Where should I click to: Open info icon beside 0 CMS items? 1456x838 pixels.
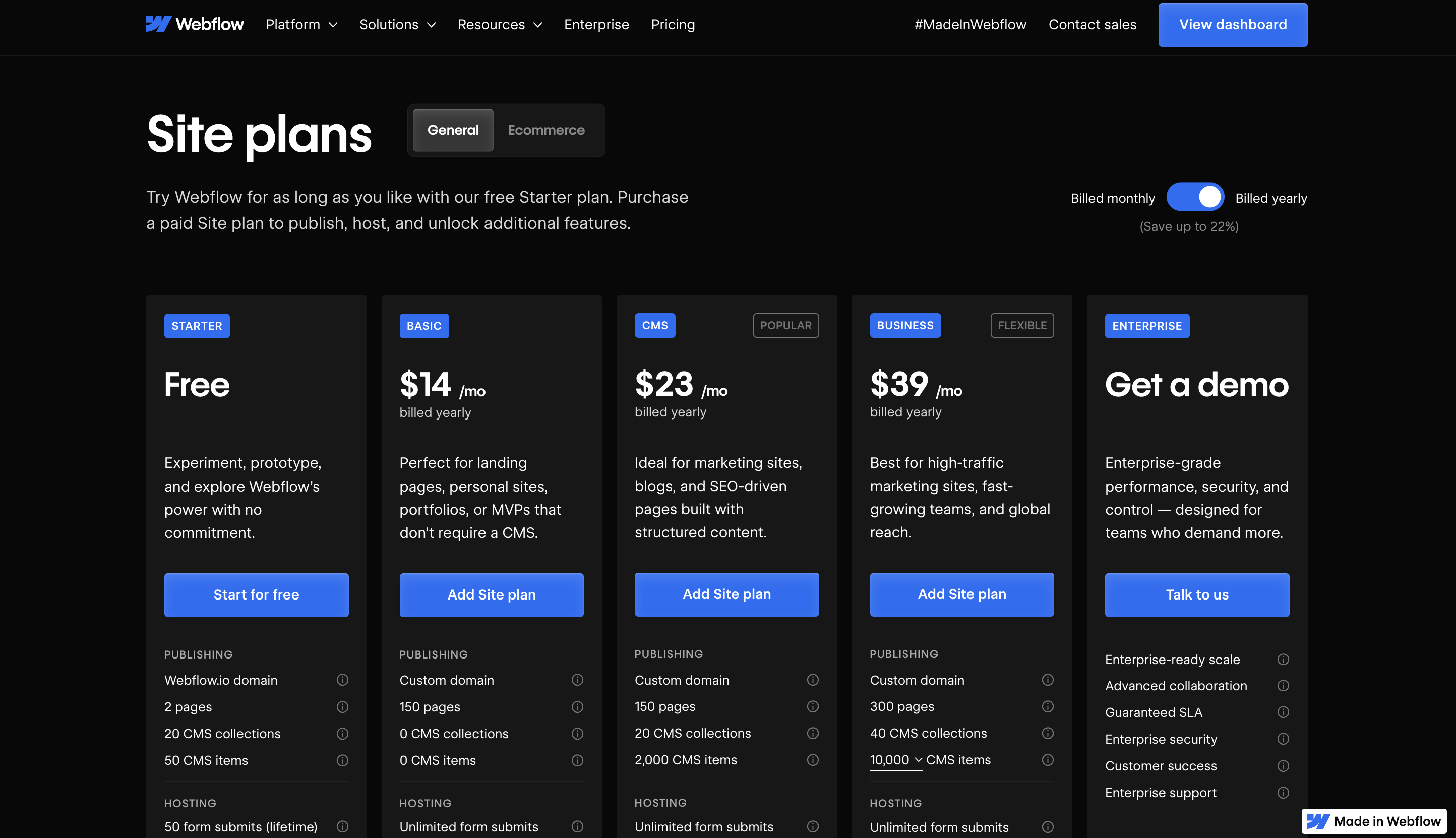[x=577, y=760]
